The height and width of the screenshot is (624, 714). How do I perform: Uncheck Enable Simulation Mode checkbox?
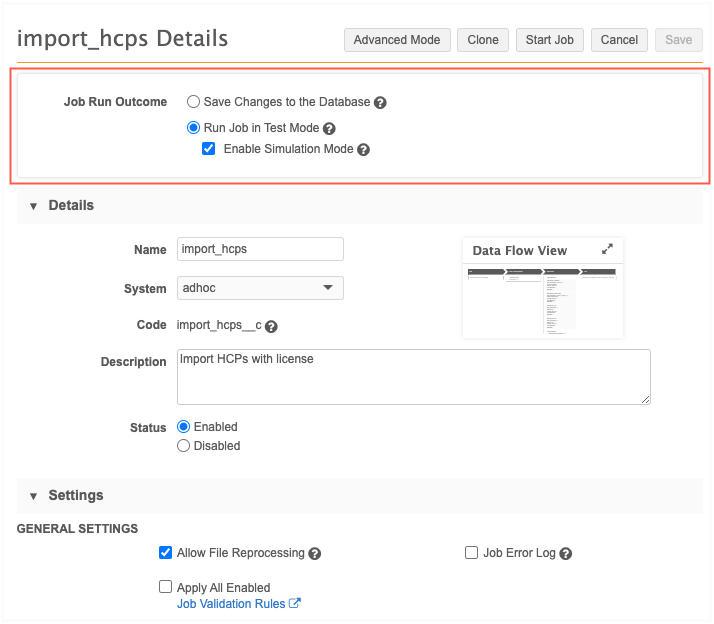click(209, 149)
